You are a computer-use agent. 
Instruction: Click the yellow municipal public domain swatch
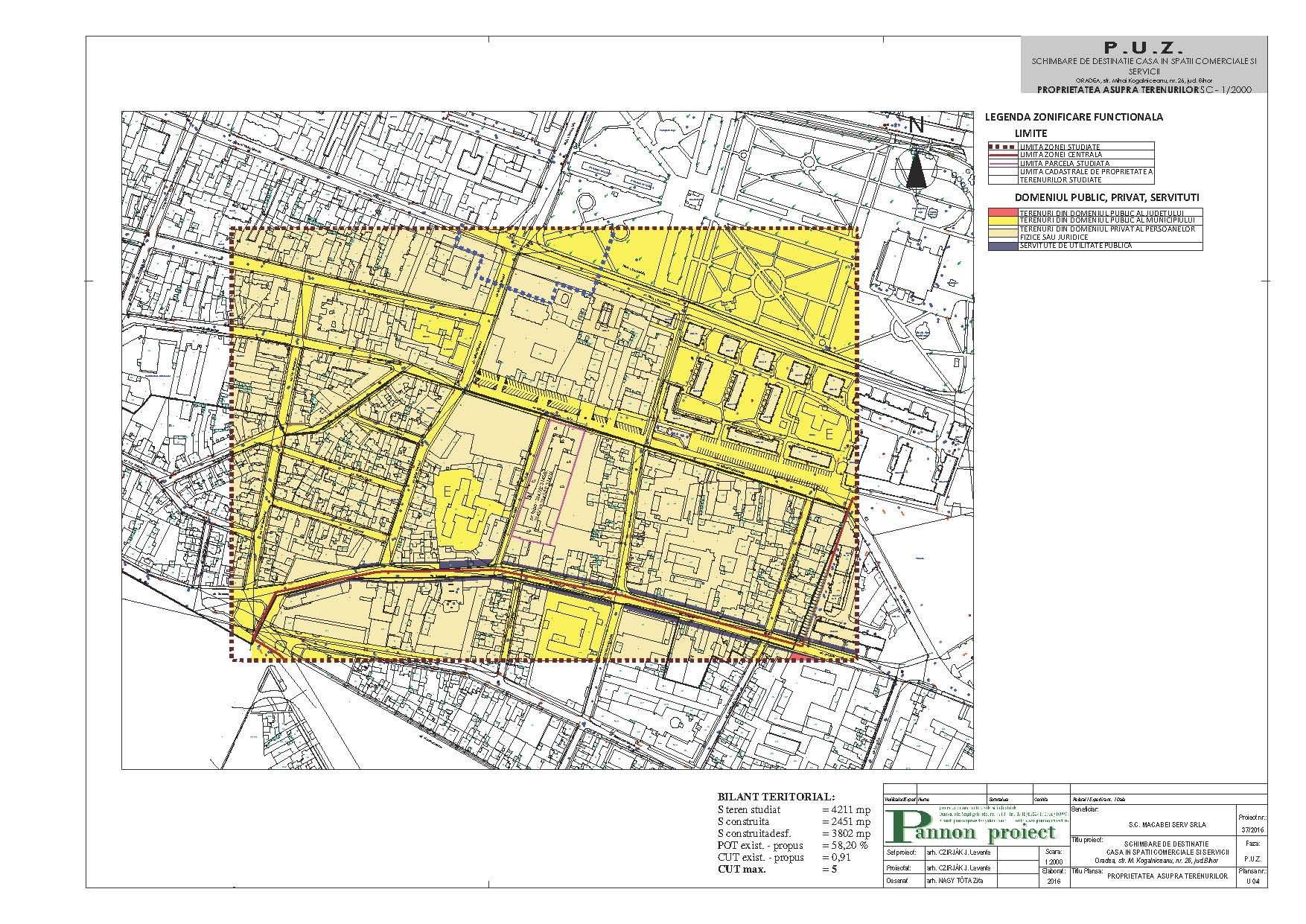1002,220
